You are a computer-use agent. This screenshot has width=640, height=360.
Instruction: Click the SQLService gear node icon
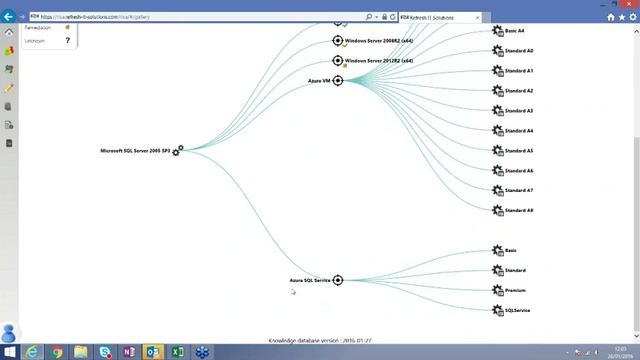[x=498, y=310]
